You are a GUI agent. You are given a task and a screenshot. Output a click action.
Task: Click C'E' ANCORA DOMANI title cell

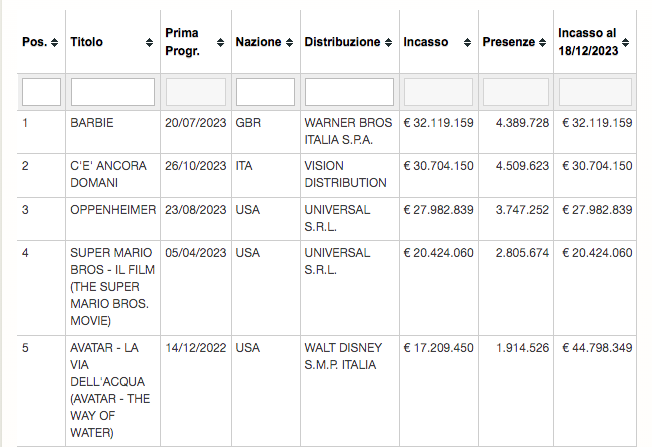click(x=108, y=175)
